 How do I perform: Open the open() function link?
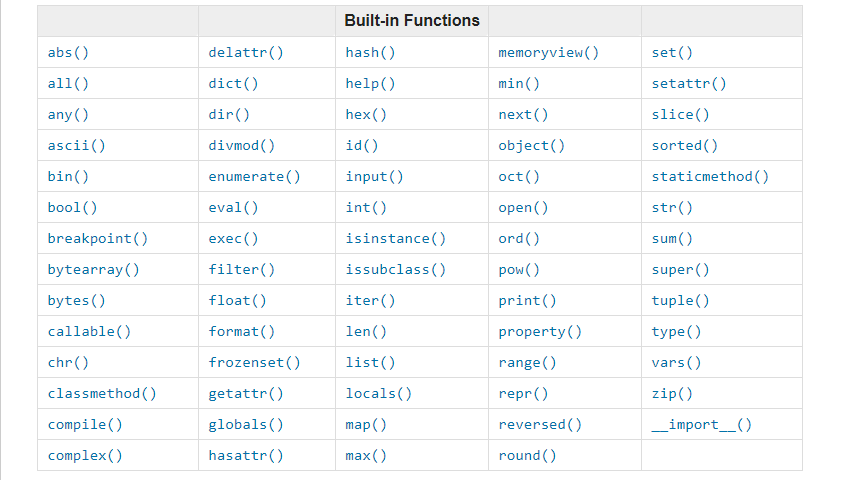point(523,208)
